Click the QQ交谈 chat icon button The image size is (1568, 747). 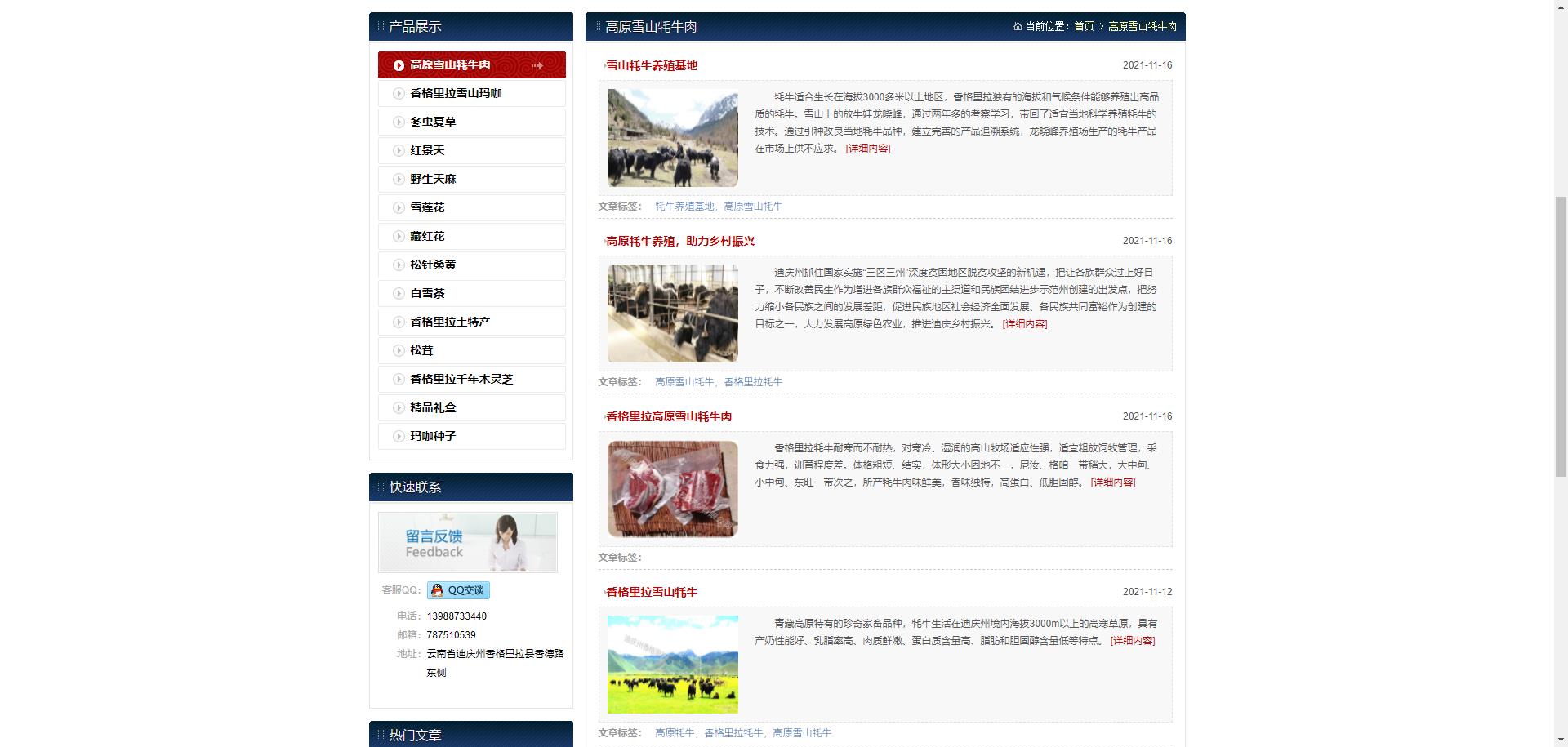[458, 590]
